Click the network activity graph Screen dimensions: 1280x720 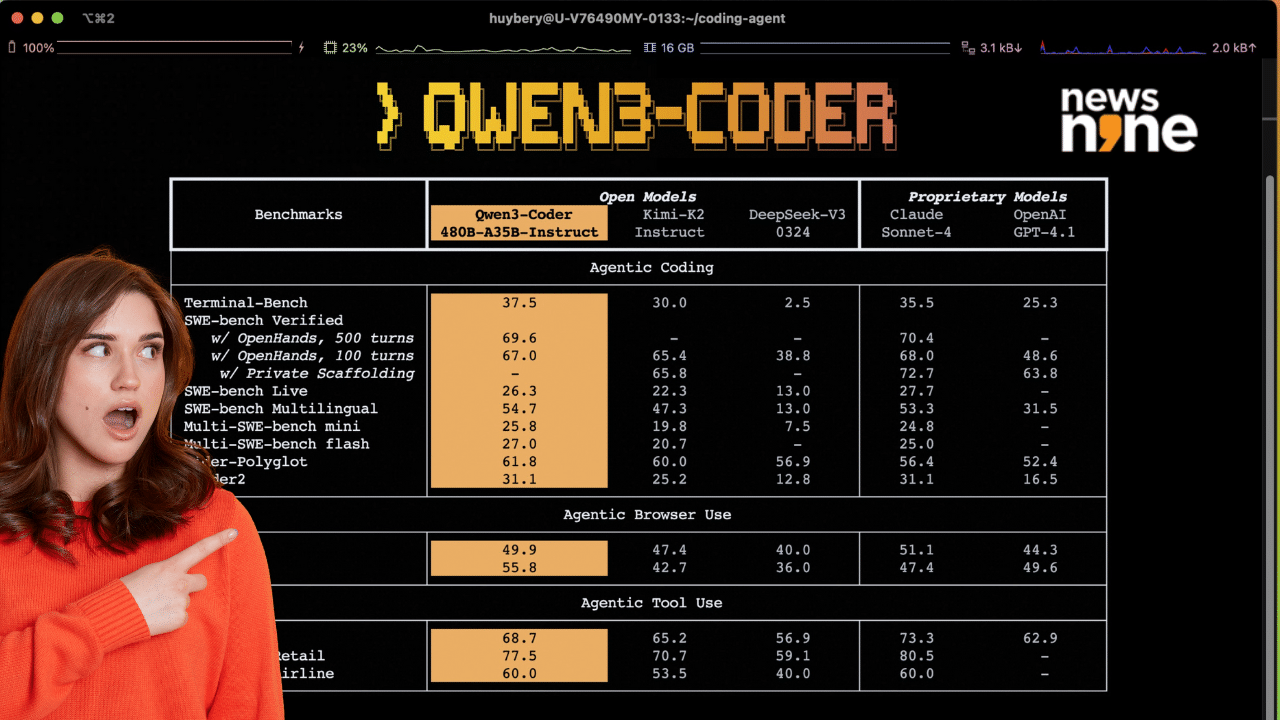1122,47
